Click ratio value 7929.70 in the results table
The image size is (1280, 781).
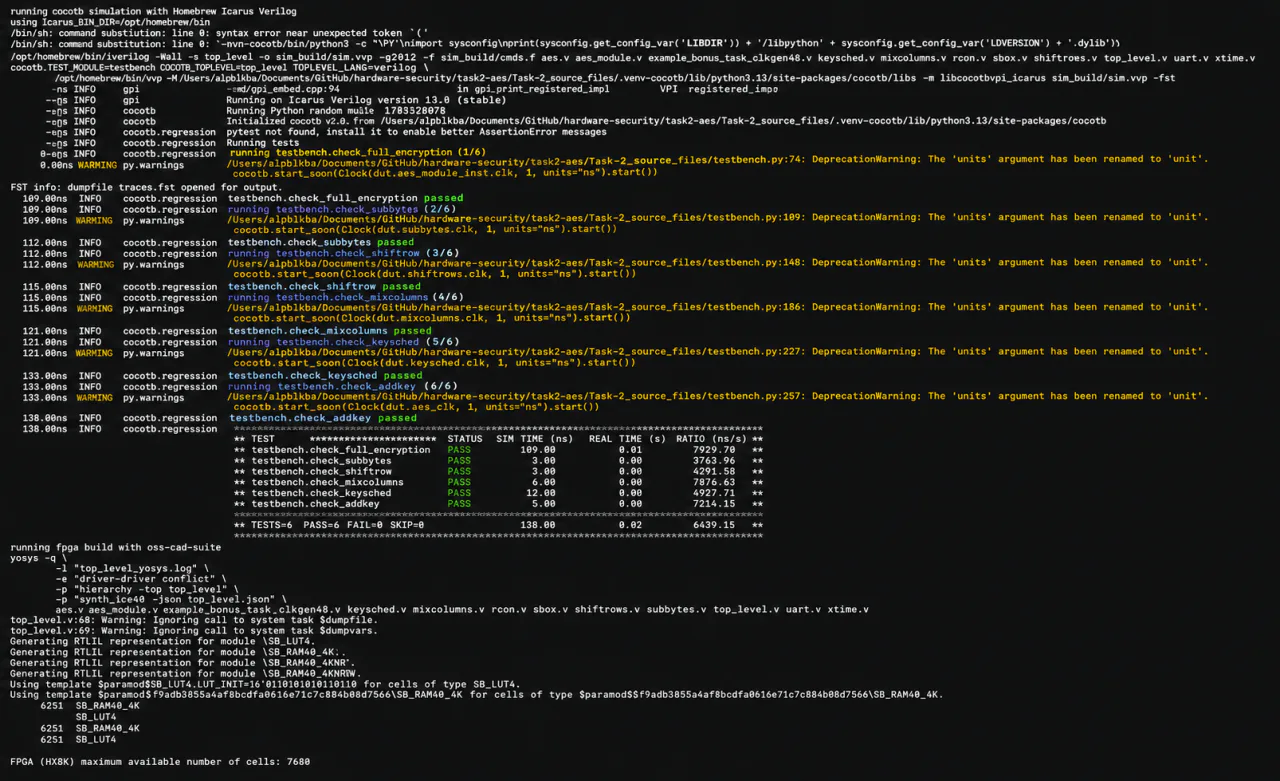[714, 450]
